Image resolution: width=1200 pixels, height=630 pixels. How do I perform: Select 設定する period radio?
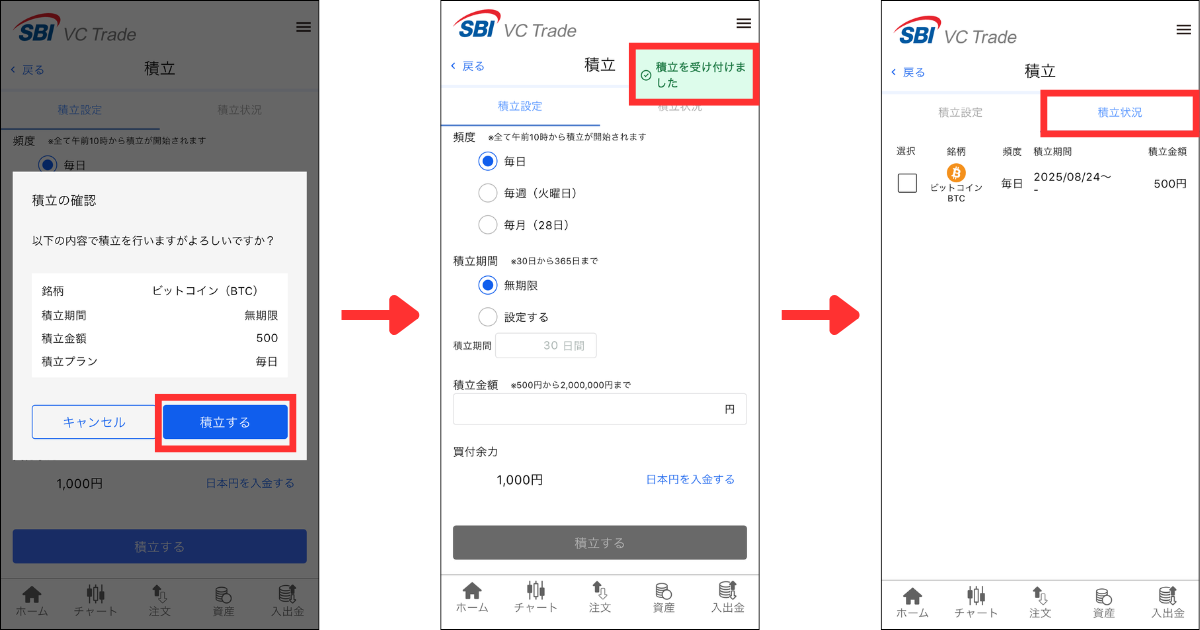pos(488,317)
